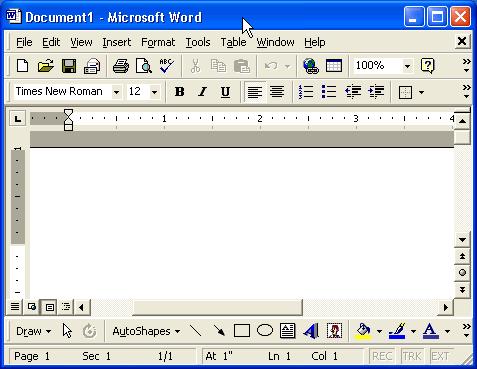Undo the last action arrow
The image size is (477, 369).
[271, 66]
